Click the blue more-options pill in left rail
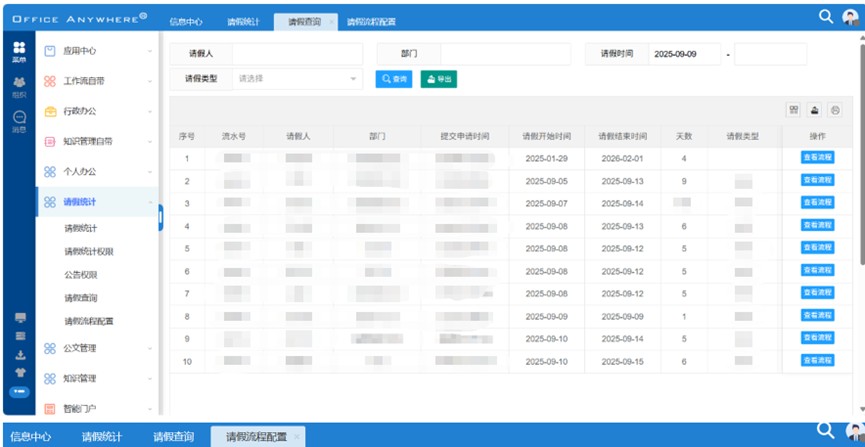The height and width of the screenshot is (447, 865). click(19, 390)
